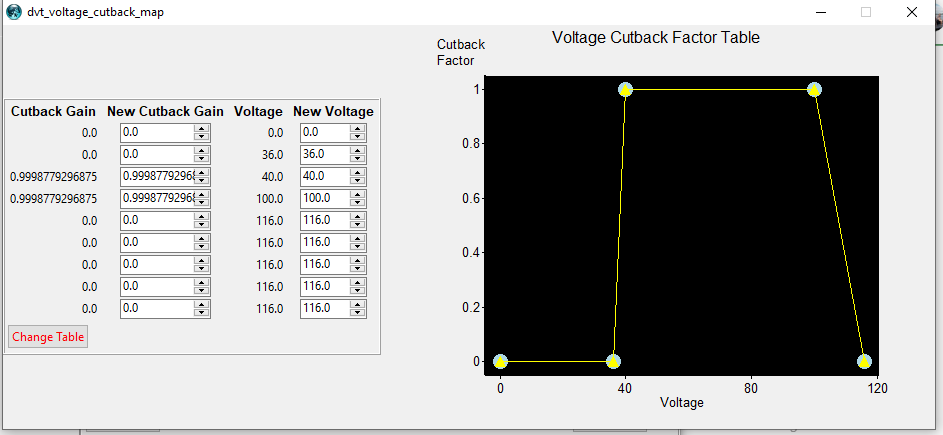Select chart point at voltage 0, factor 0
The width and height of the screenshot is (943, 435).
[500, 362]
